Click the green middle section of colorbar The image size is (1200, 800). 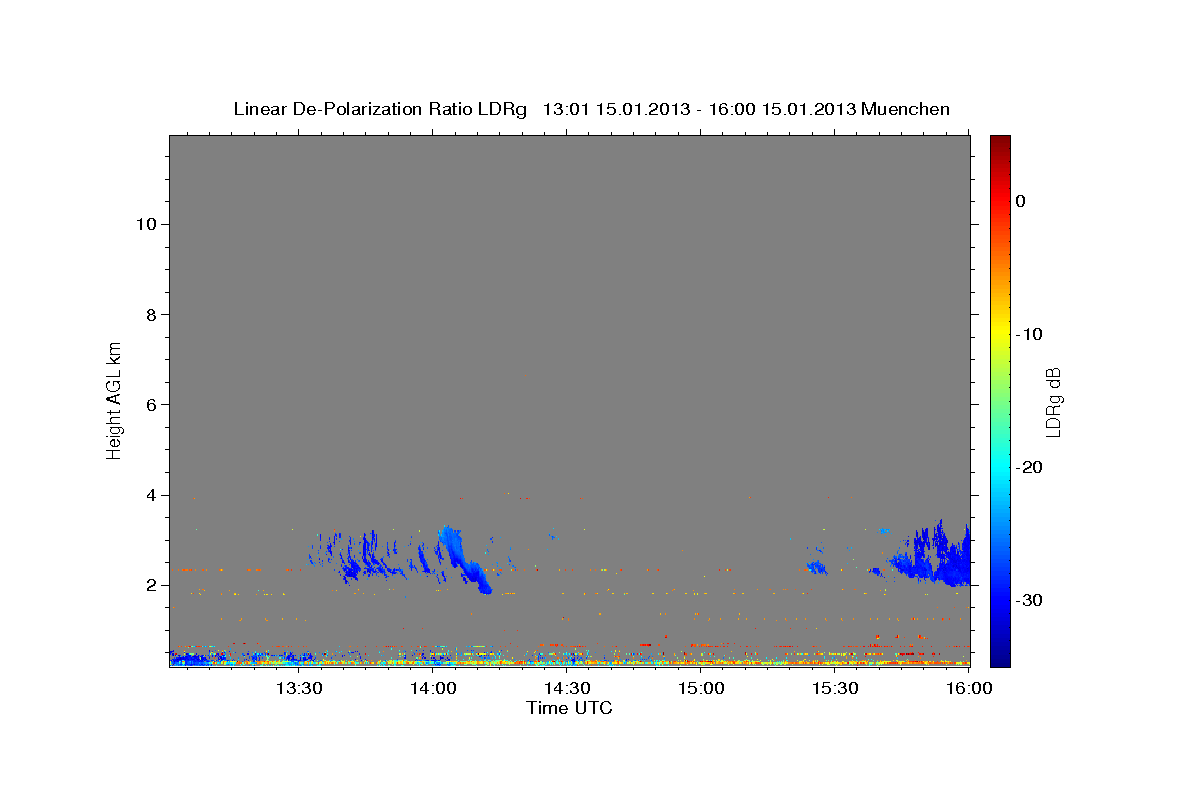click(1000, 400)
